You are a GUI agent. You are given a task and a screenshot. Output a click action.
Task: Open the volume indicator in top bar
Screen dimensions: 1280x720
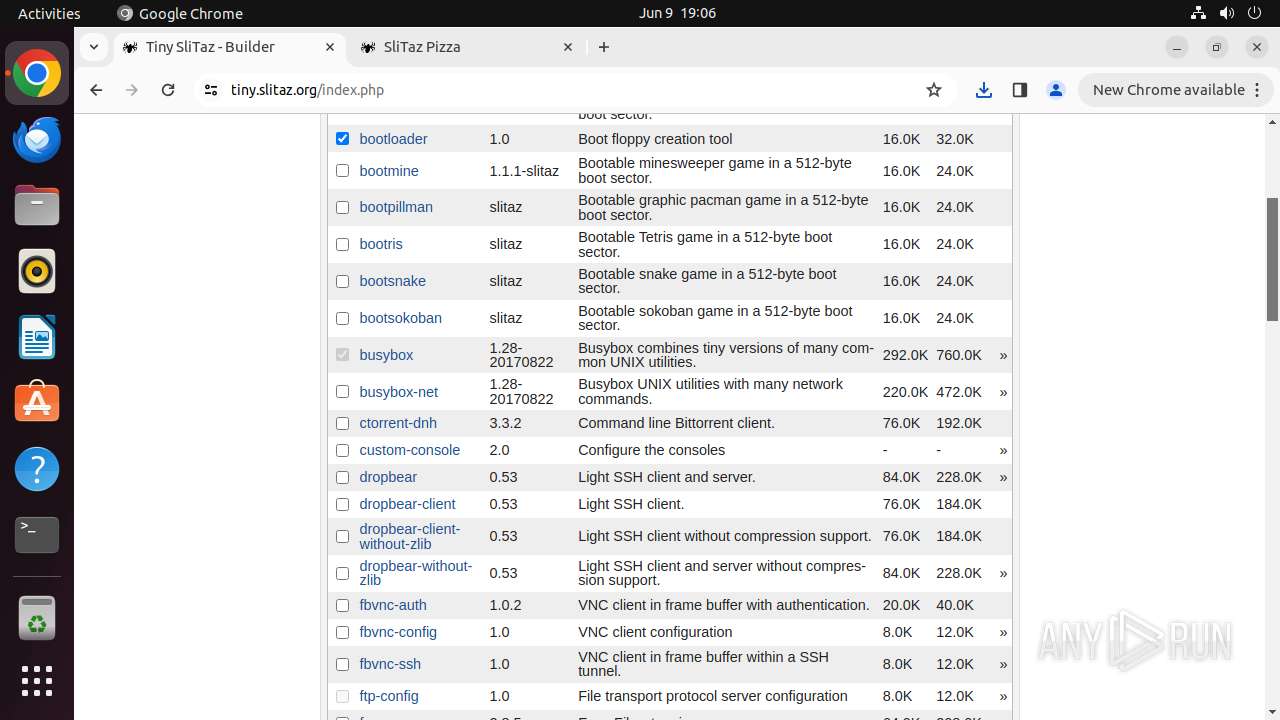1227,13
